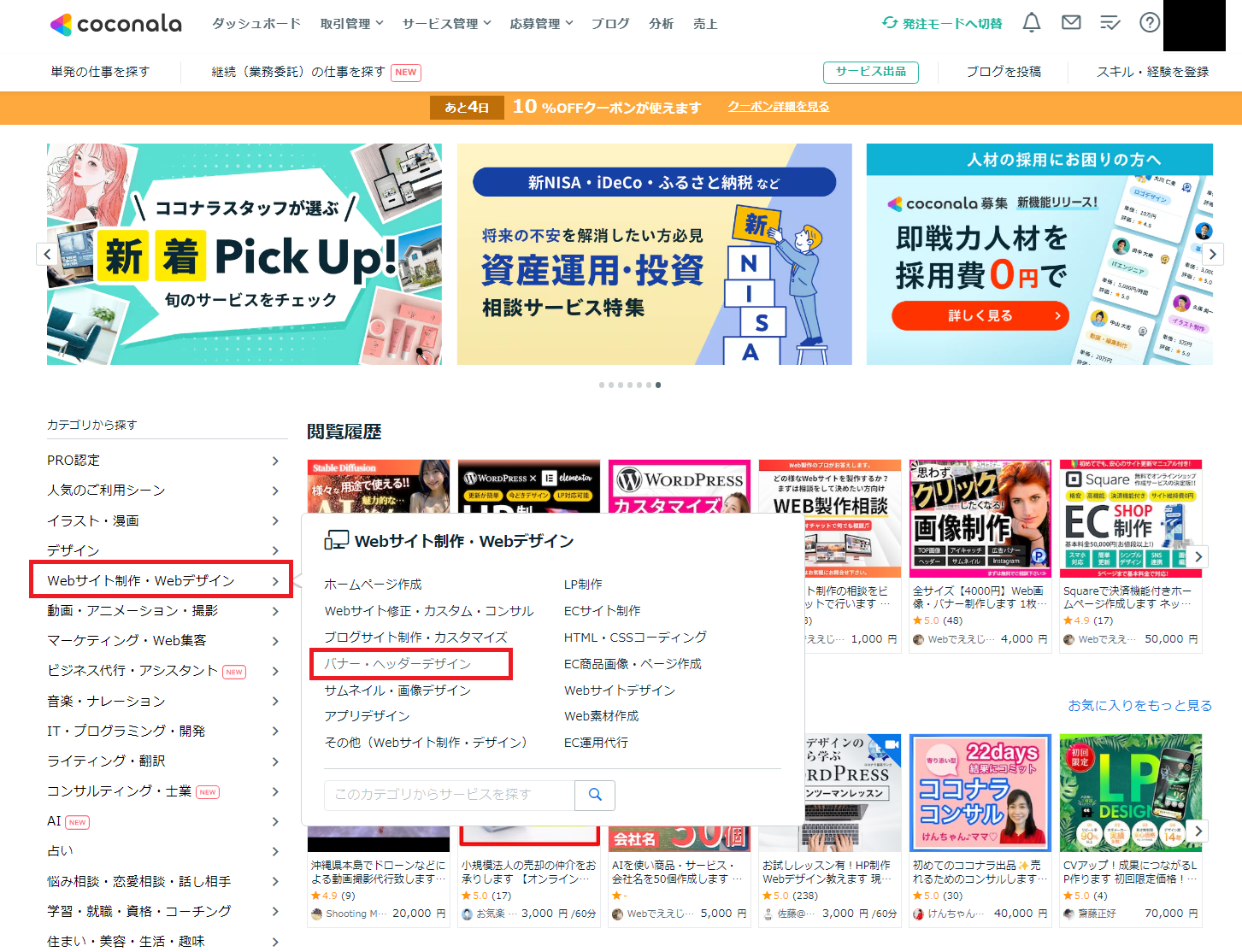Click the サービス出品 button
Viewport: 1242px width, 952px height.
click(871, 72)
